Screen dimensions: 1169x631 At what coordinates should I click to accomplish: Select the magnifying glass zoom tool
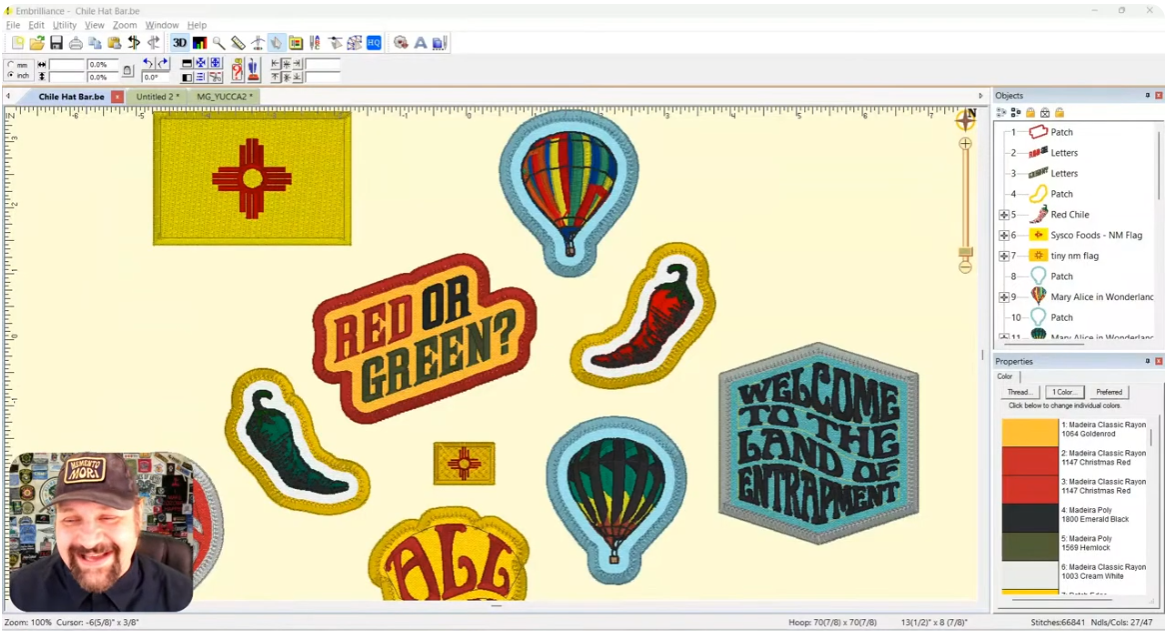pos(218,43)
